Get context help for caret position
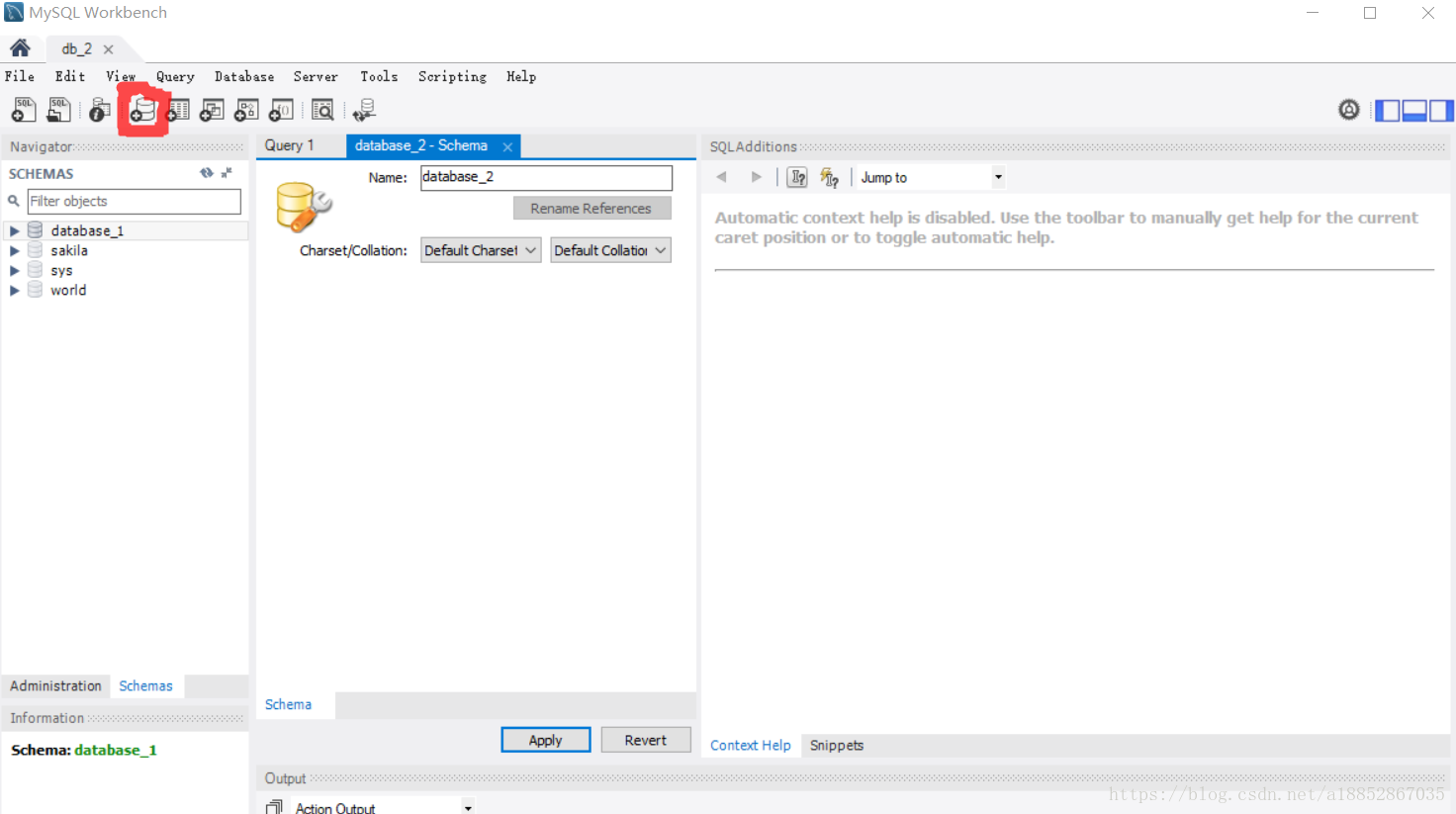Screen dimensions: 1456x814 coord(797,177)
